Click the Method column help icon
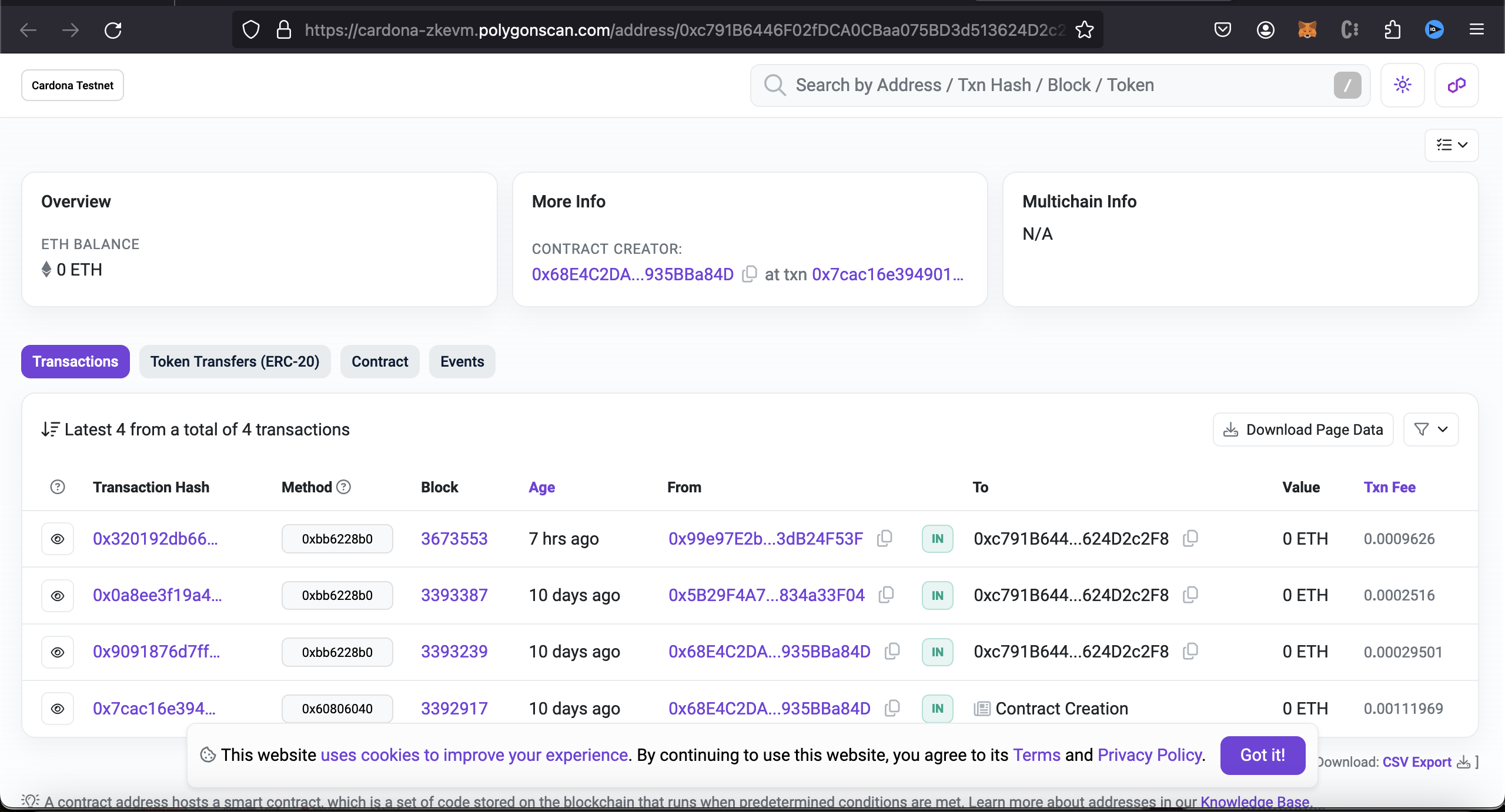Screen dimensions: 1505x812 (x=343, y=486)
